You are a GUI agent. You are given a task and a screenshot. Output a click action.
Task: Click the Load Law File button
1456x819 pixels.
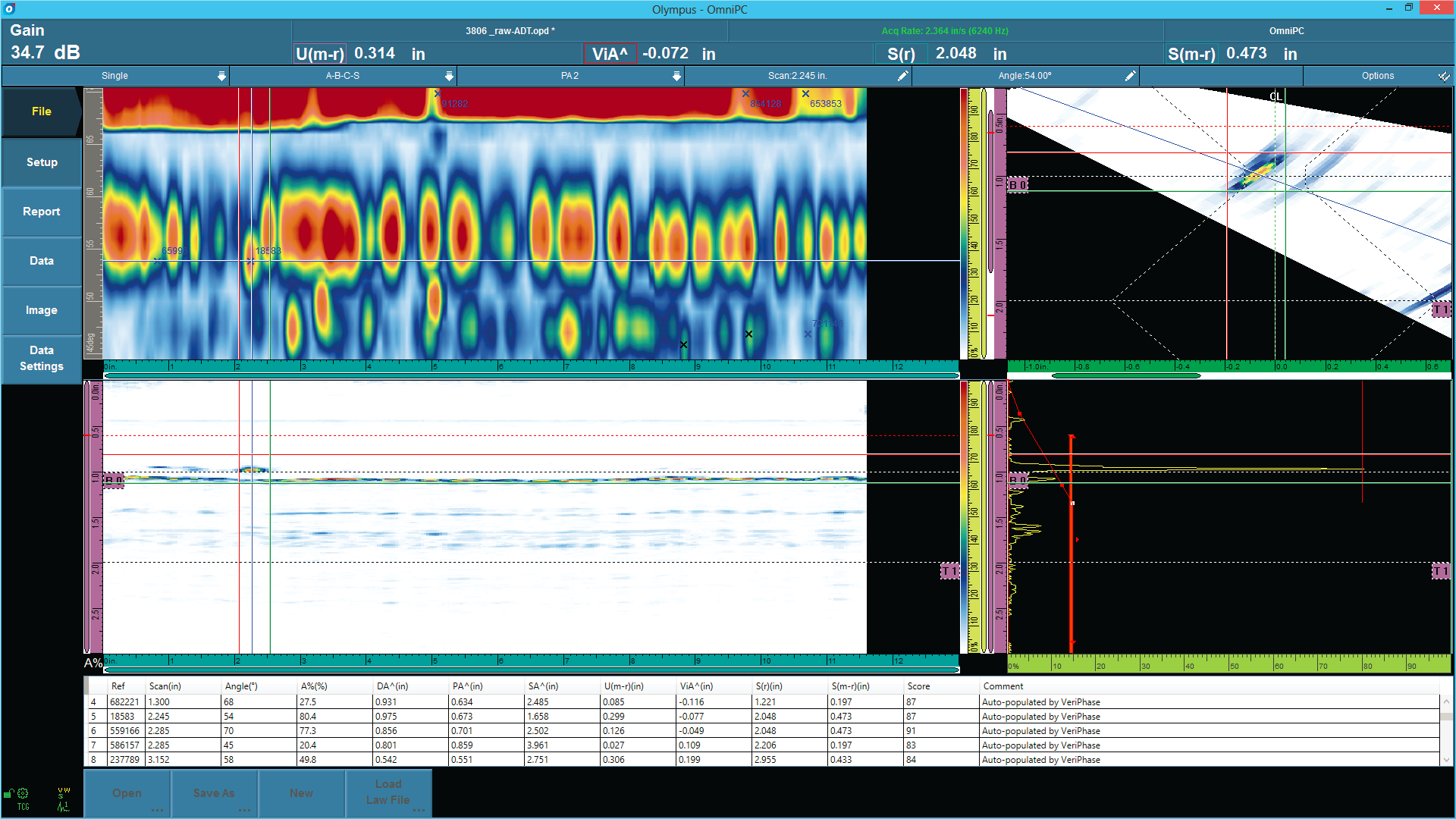(x=388, y=792)
